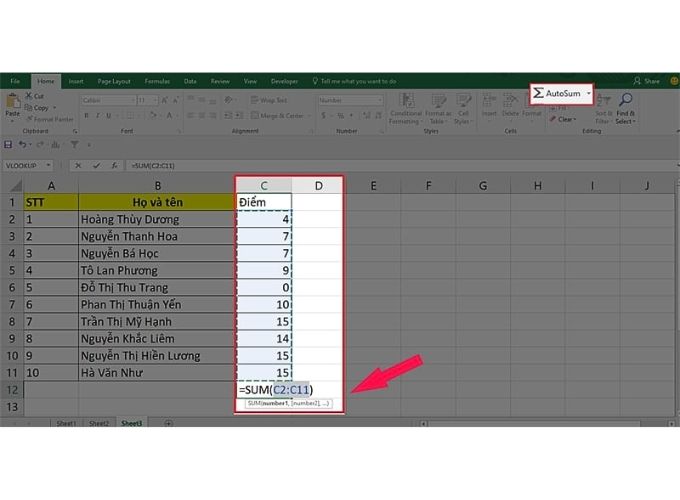The height and width of the screenshot is (500, 680).
Task: Click the Increase Font Size icon
Action: pos(164,100)
